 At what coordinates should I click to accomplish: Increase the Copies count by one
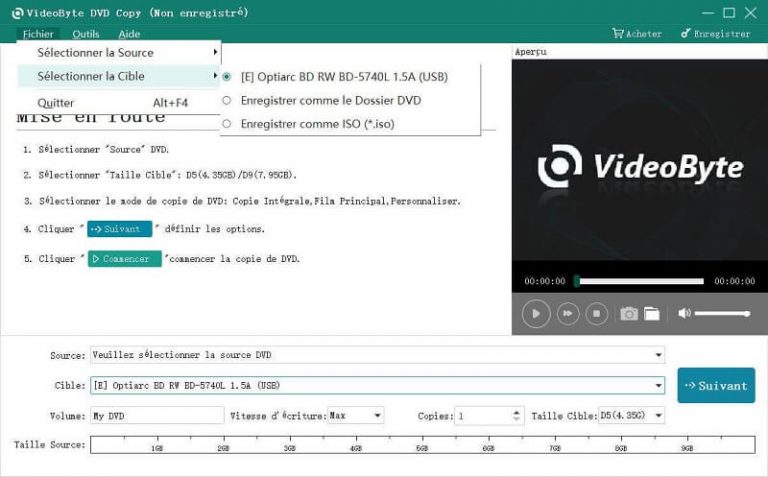click(516, 412)
